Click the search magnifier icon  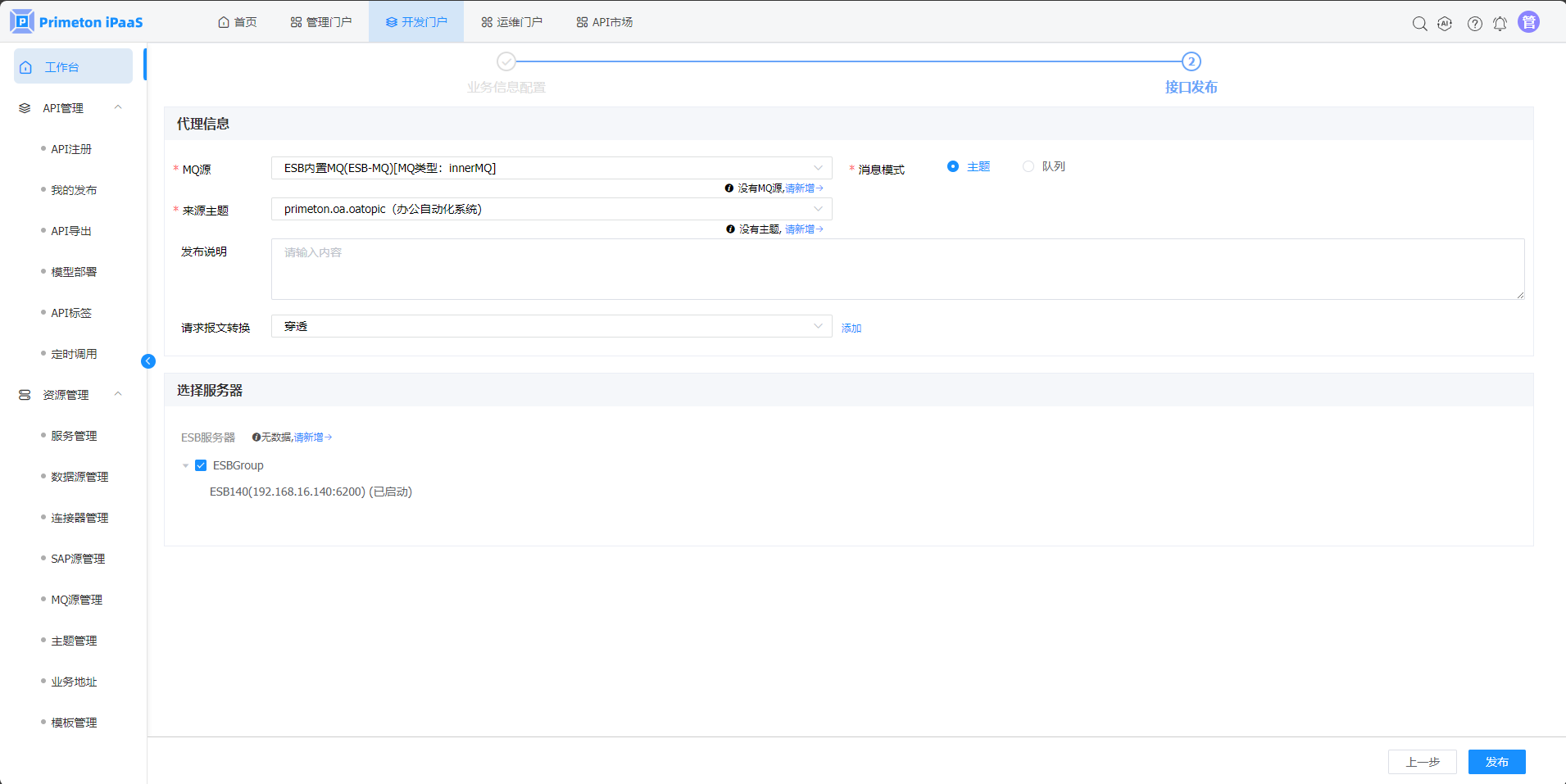tap(1419, 24)
